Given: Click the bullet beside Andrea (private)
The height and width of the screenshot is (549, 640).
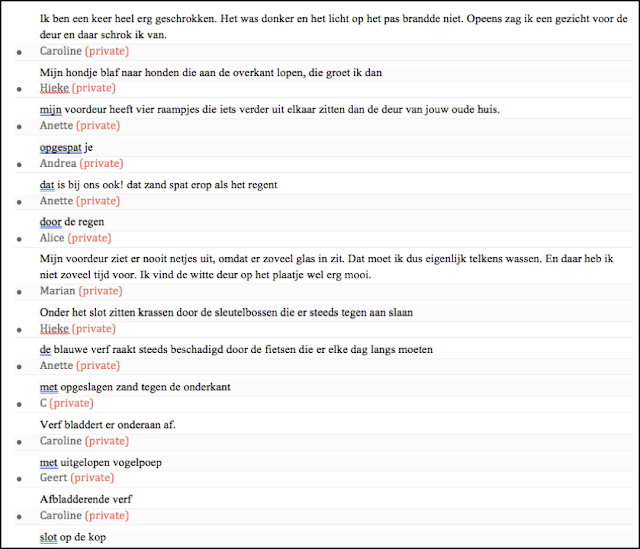Looking at the screenshot, I should click(x=19, y=164).
